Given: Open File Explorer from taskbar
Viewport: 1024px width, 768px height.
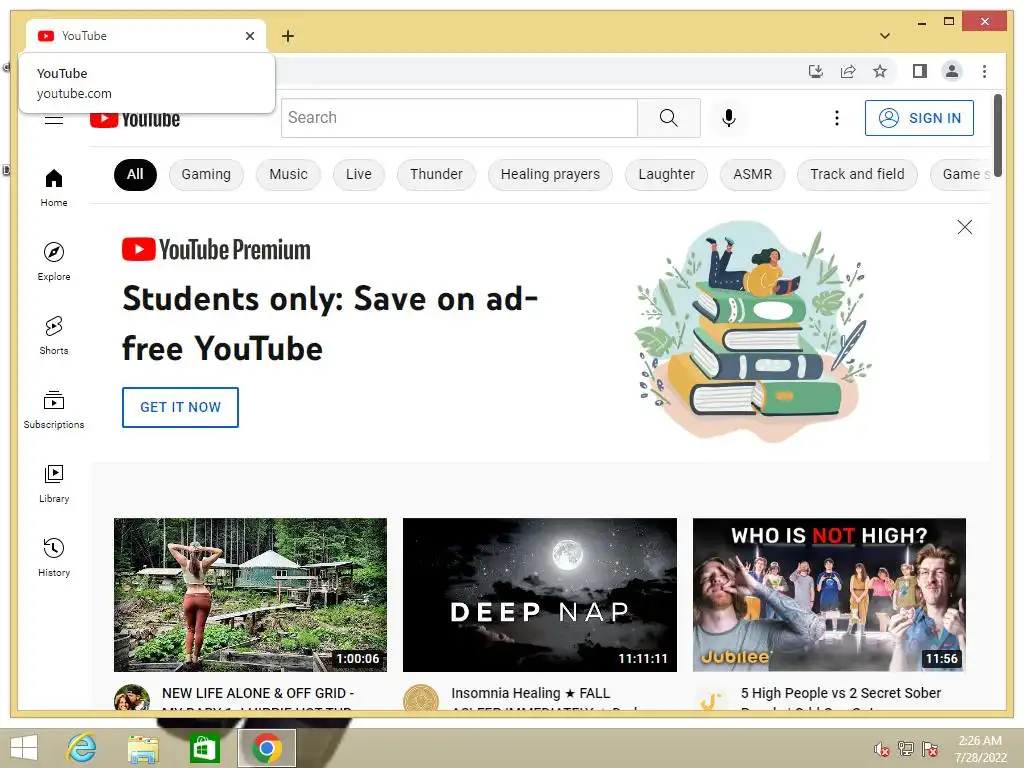Looking at the screenshot, I should 143,748.
